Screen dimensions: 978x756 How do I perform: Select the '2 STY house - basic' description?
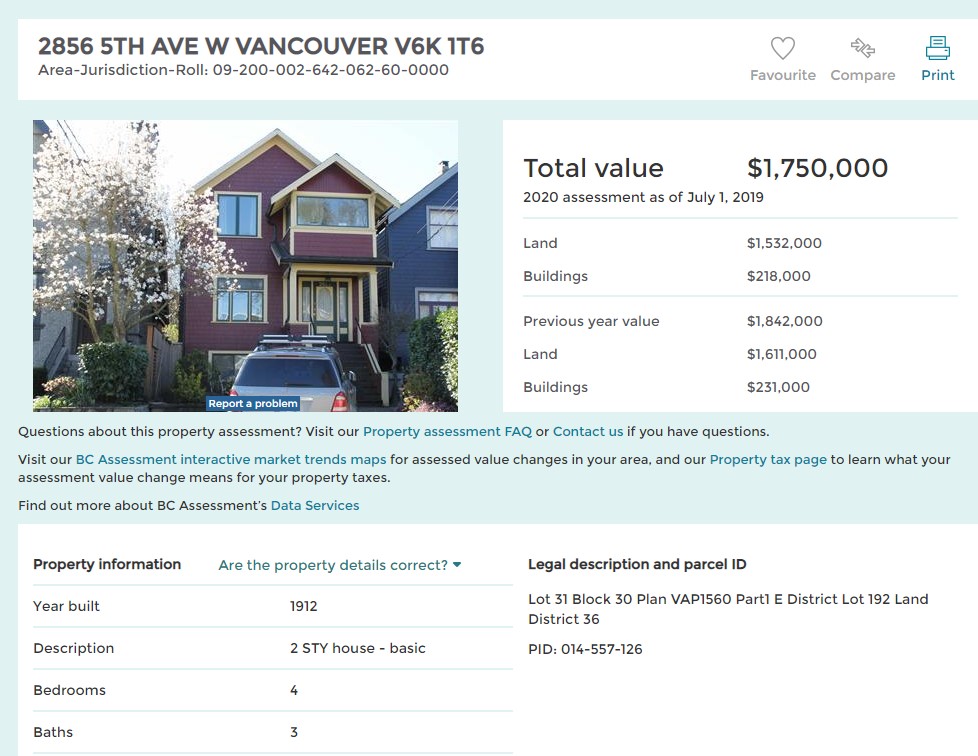[357, 648]
